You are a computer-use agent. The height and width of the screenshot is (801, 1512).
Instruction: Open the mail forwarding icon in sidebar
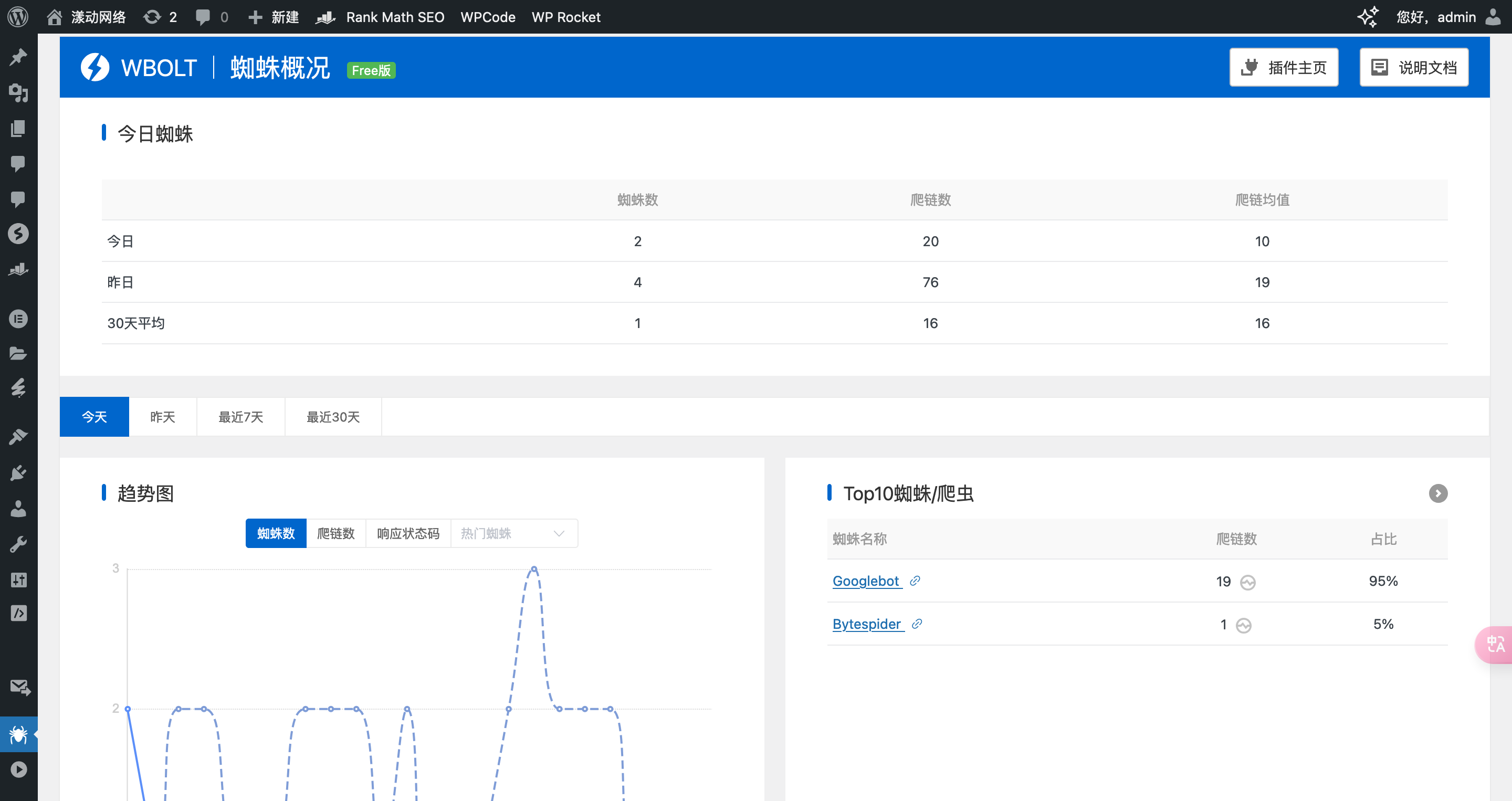click(x=20, y=687)
